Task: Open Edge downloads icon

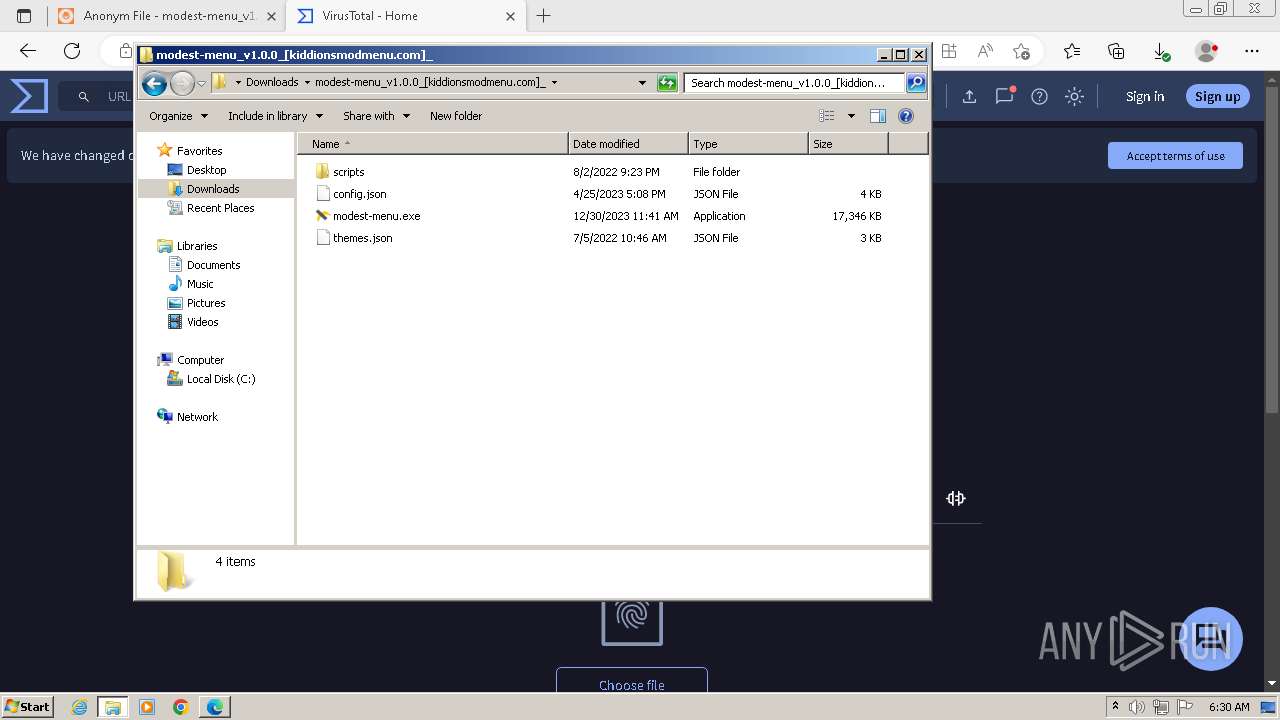Action: coord(1161,51)
